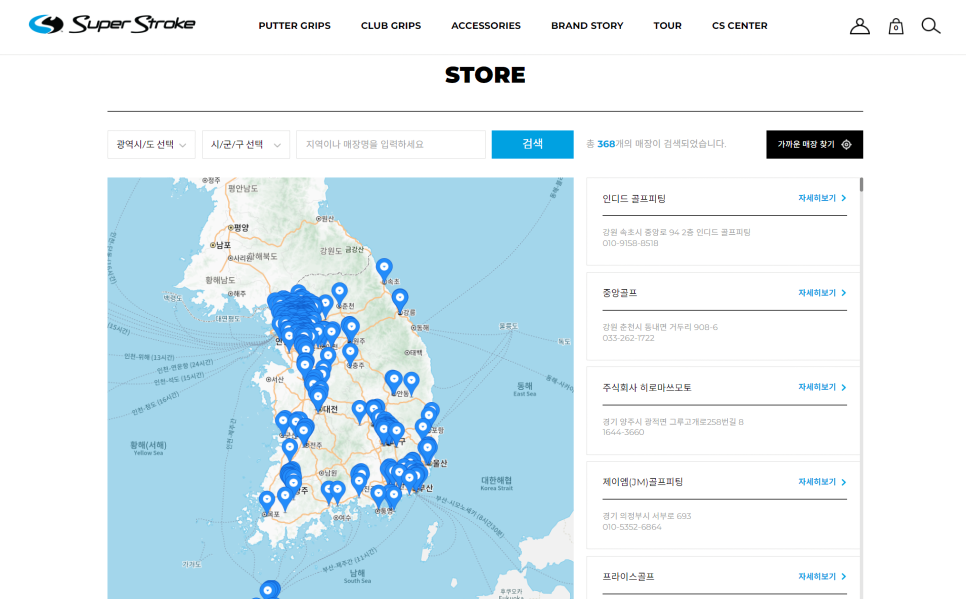Image resolution: width=966 pixels, height=599 pixels.
Task: Click the store list scrollbar thumb
Action: coord(861,184)
